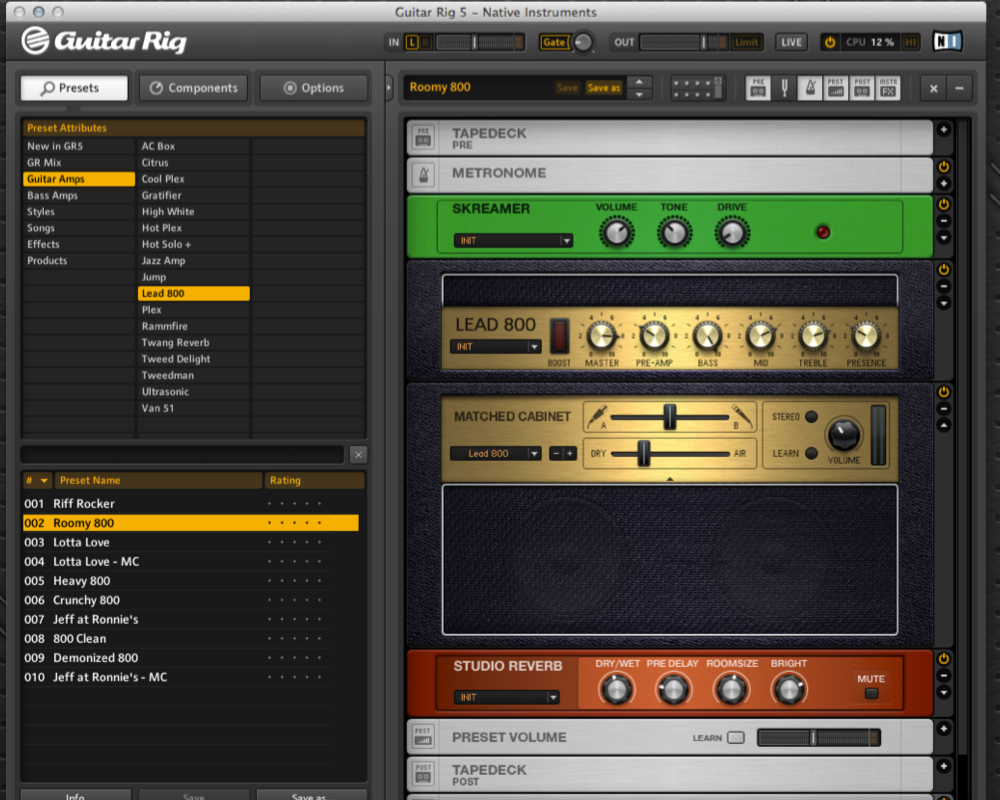Toggle the Matched Cabinet power button

pos(944,392)
